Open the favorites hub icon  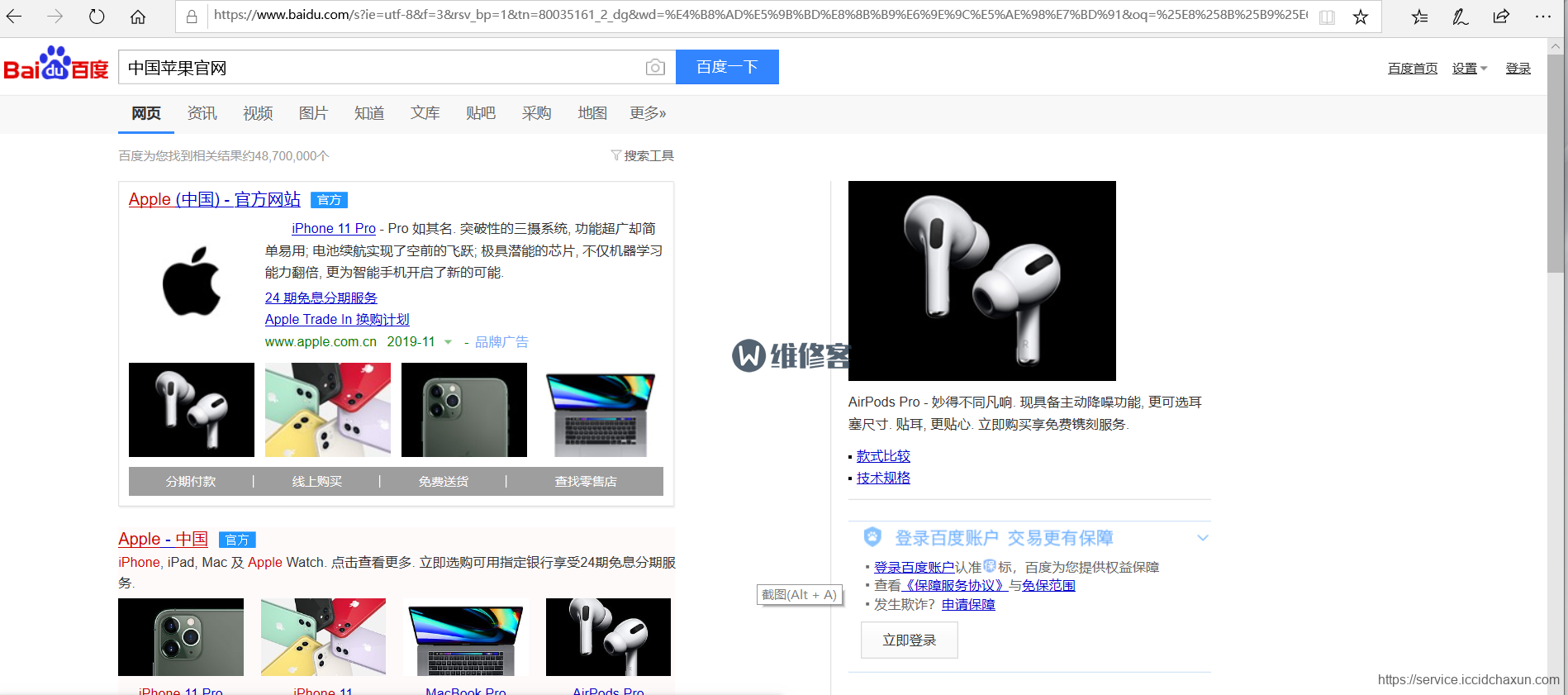tap(1419, 17)
